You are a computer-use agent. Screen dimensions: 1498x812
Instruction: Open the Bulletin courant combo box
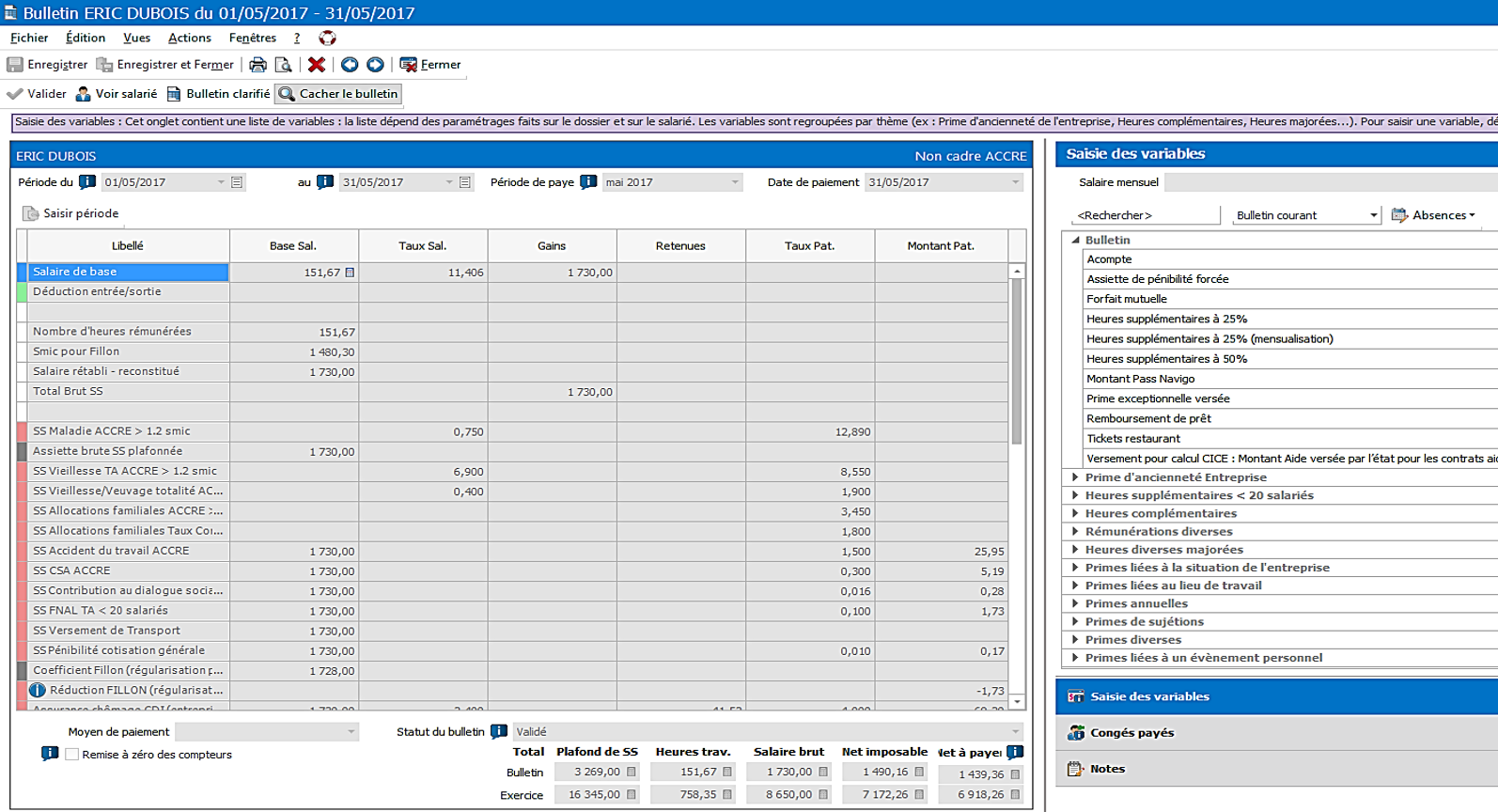(x=1306, y=215)
